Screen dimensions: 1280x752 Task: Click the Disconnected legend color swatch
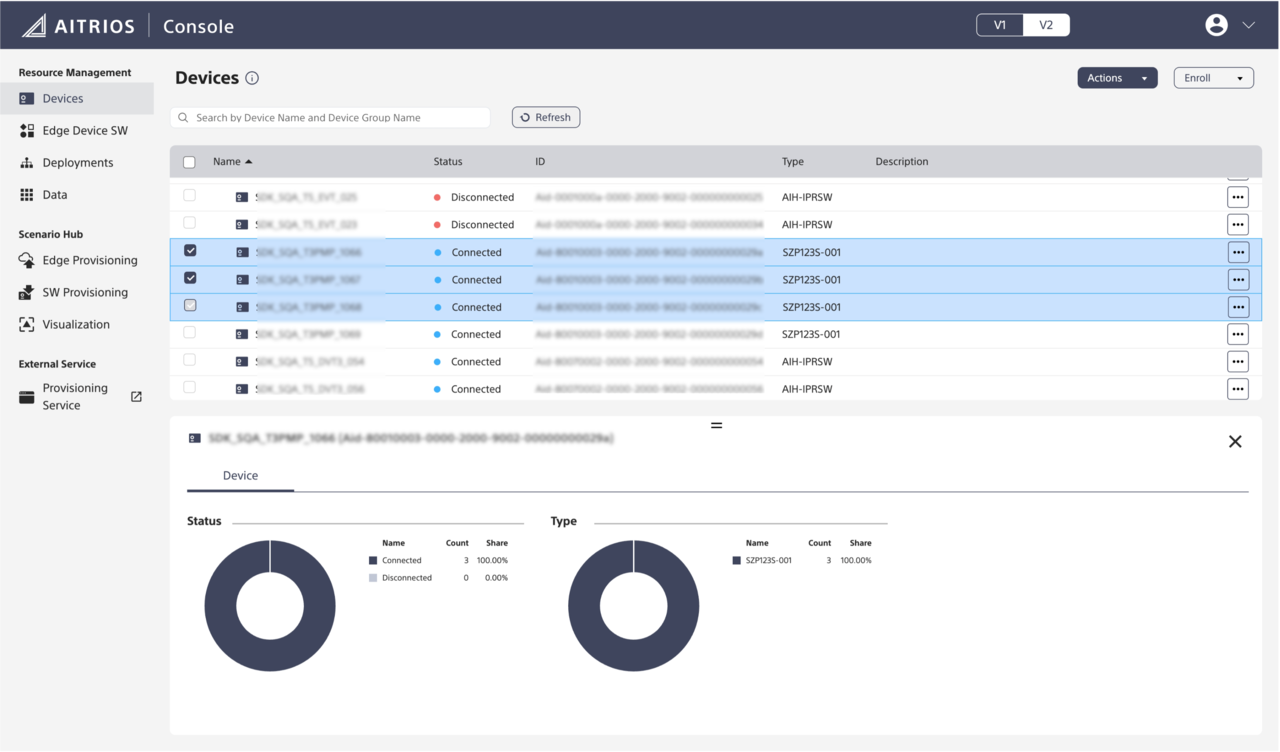point(373,578)
